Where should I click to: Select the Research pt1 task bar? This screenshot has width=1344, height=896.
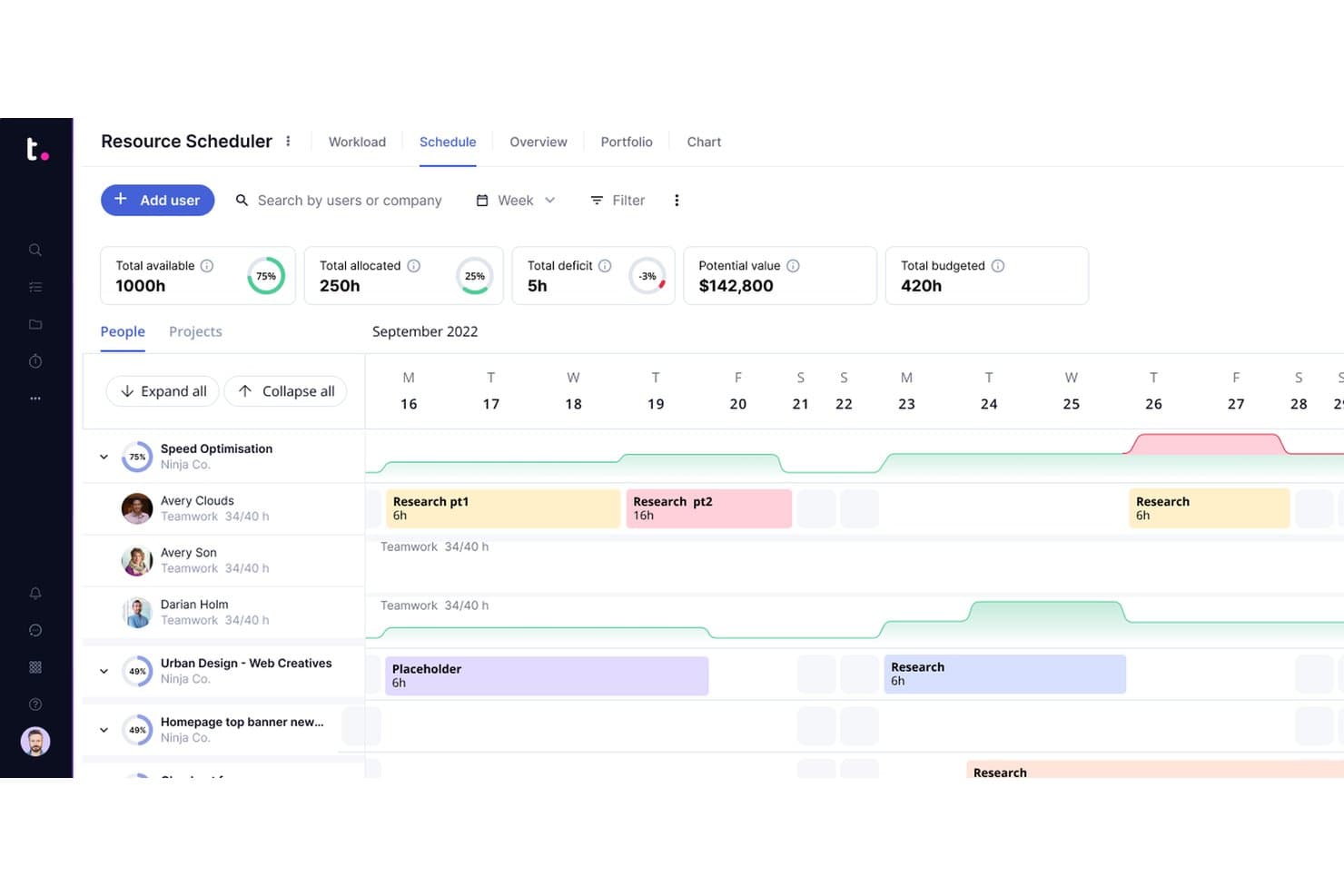tap(503, 508)
